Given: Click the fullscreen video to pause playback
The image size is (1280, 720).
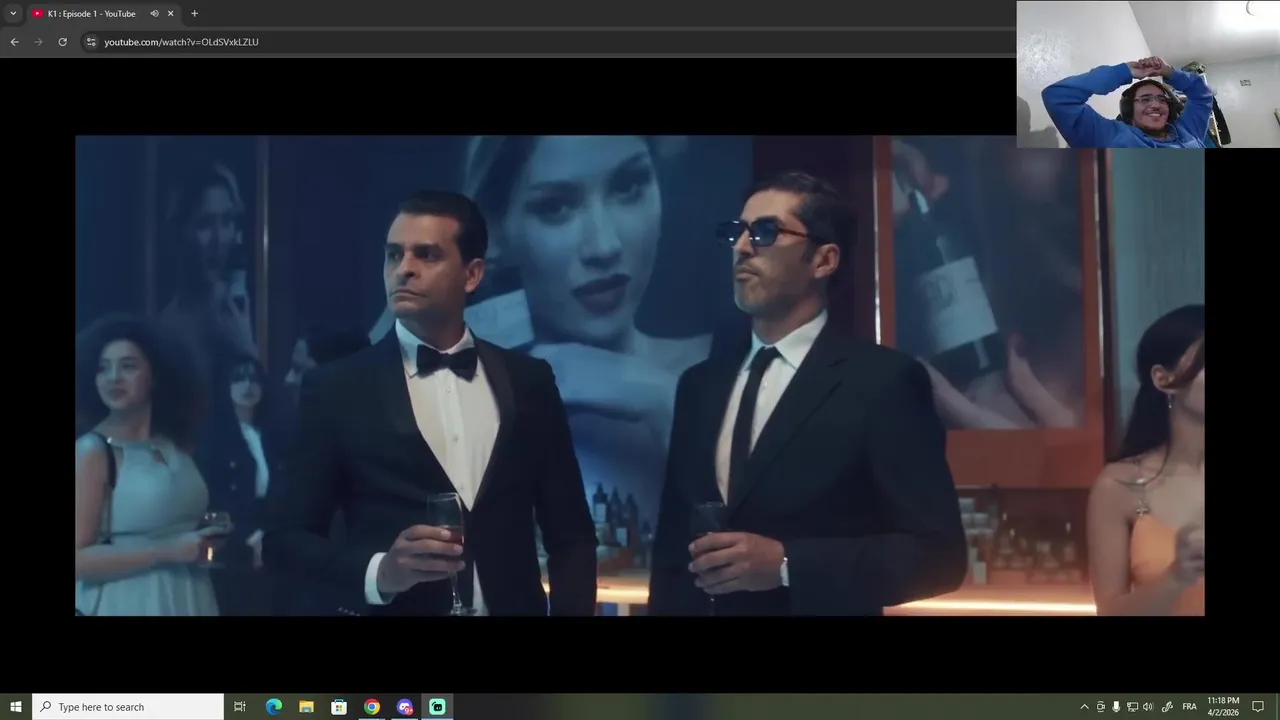Looking at the screenshot, I should (640, 375).
